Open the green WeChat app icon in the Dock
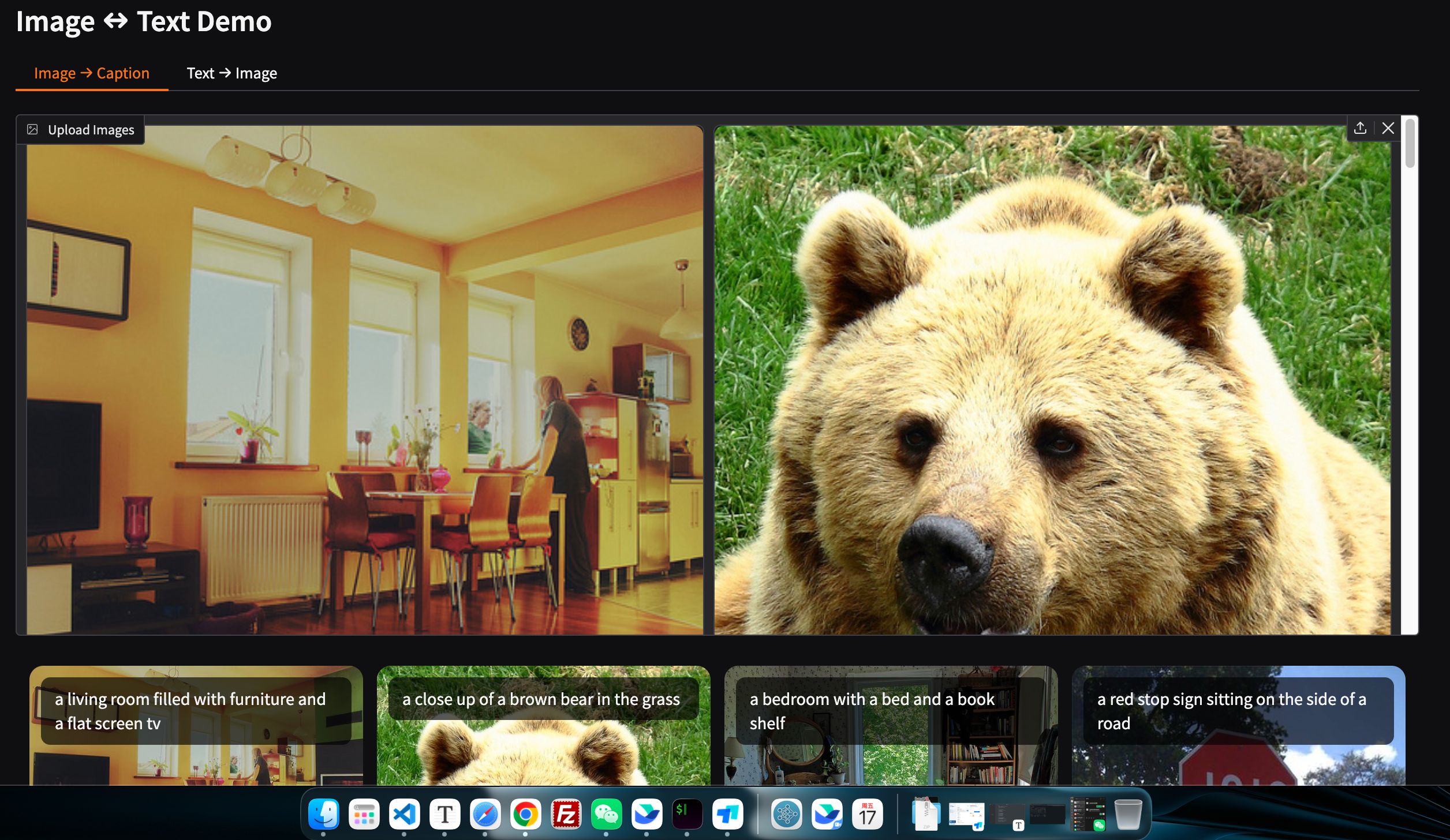Viewport: 1450px width, 840px height. [x=606, y=814]
